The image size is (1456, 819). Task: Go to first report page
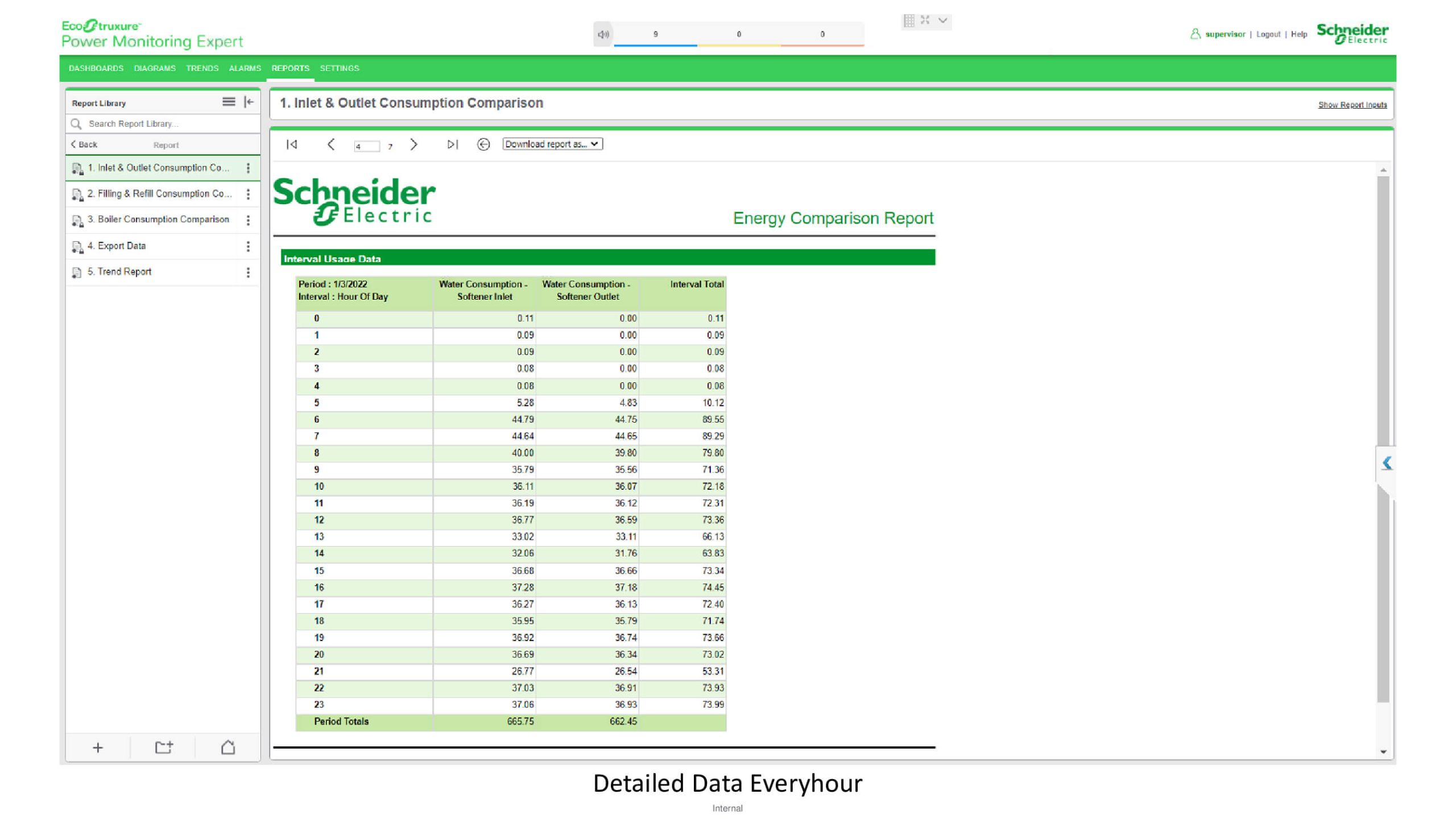(x=292, y=144)
